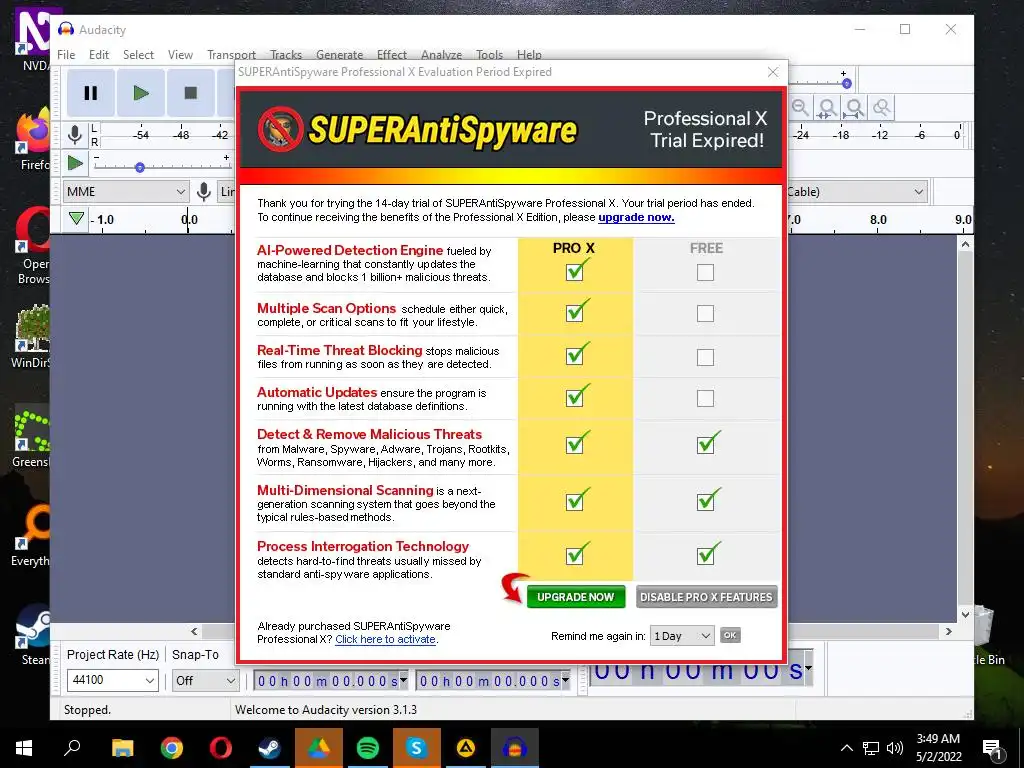The height and width of the screenshot is (768, 1024).
Task: Open the playback device dropdown ending in Cable)
Action: click(918, 191)
